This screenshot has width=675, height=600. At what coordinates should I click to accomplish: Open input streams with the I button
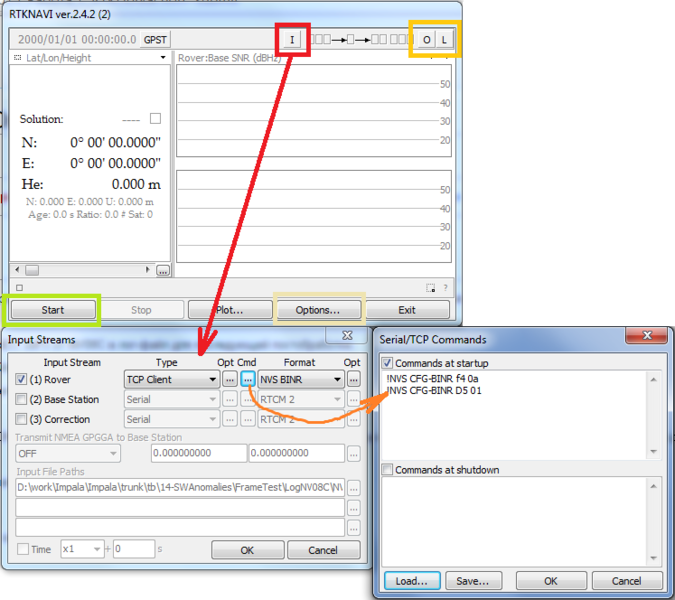click(x=292, y=39)
